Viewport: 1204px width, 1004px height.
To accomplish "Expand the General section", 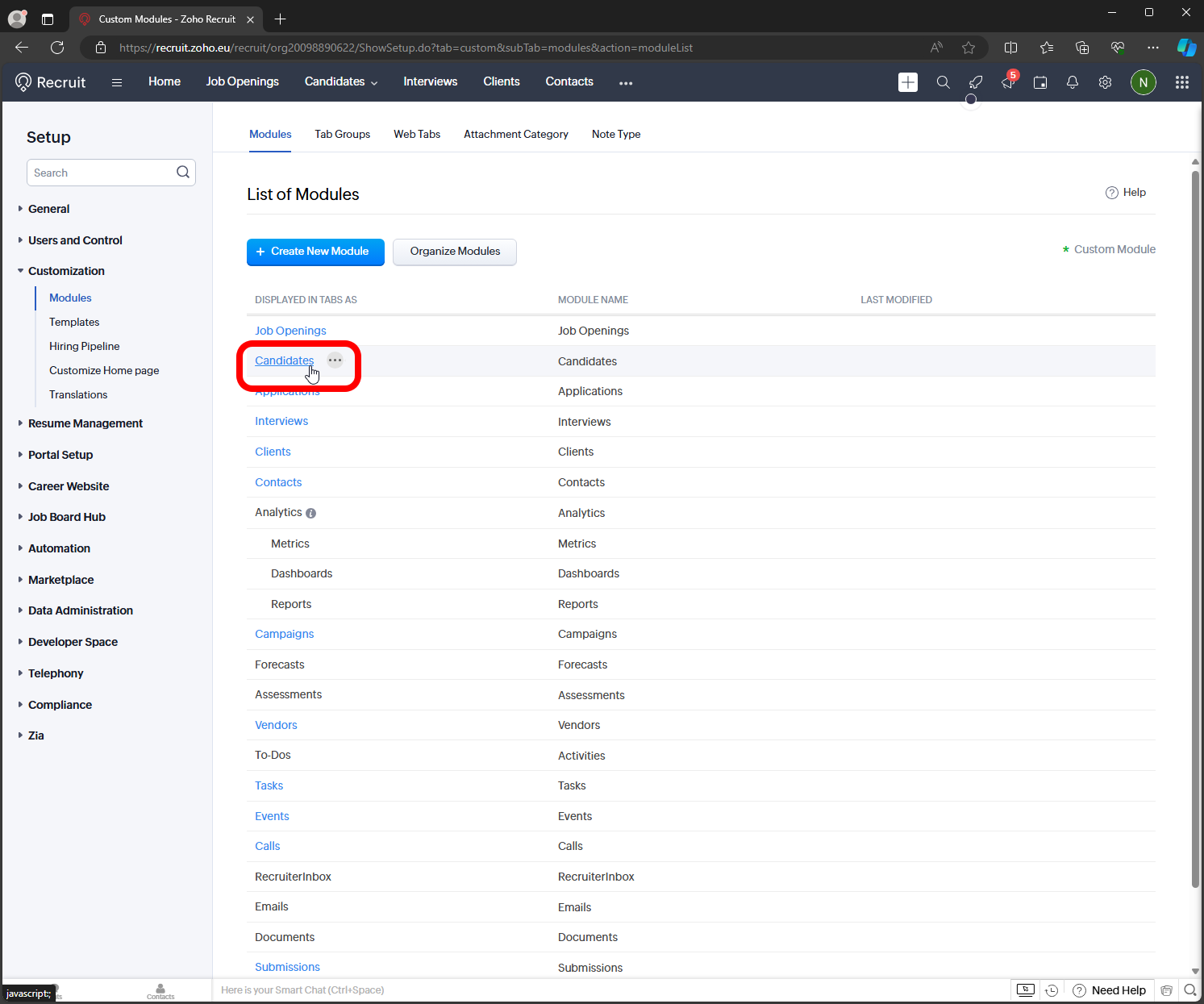I will click(48, 209).
